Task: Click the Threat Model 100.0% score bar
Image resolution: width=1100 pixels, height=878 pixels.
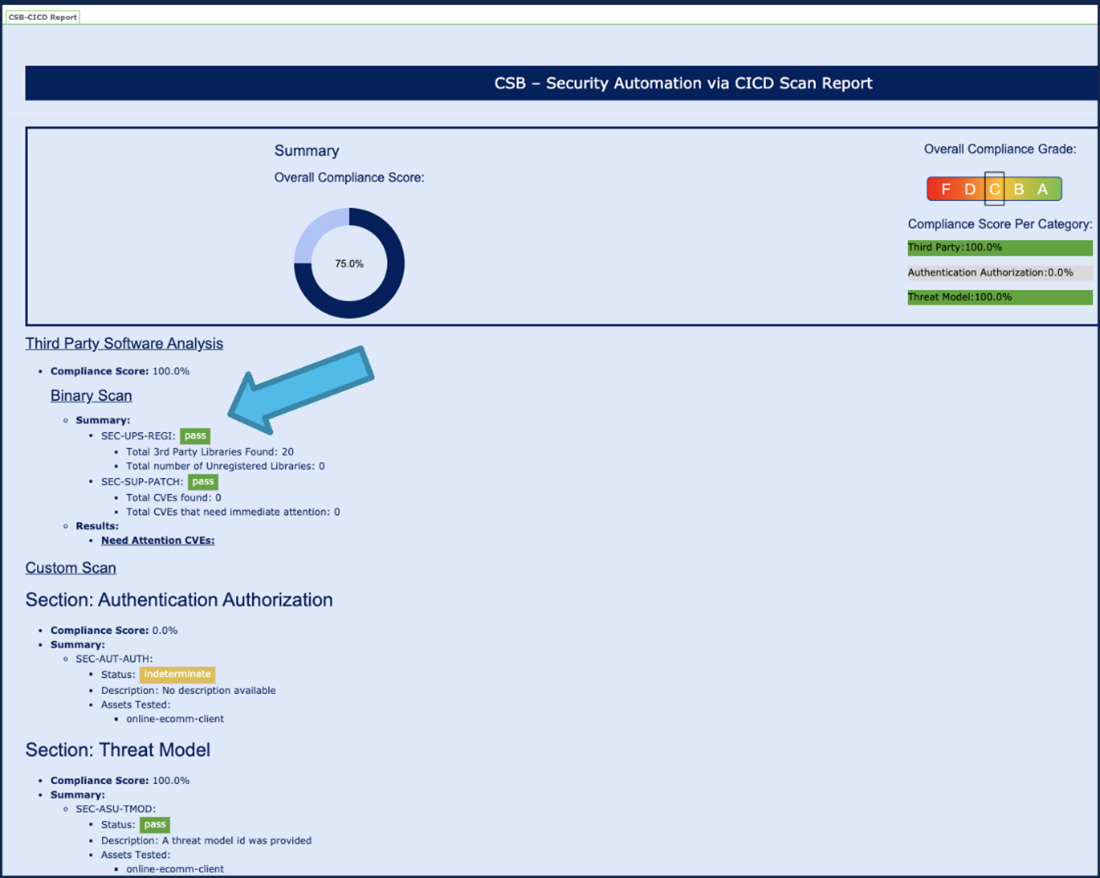Action: tap(1000, 297)
